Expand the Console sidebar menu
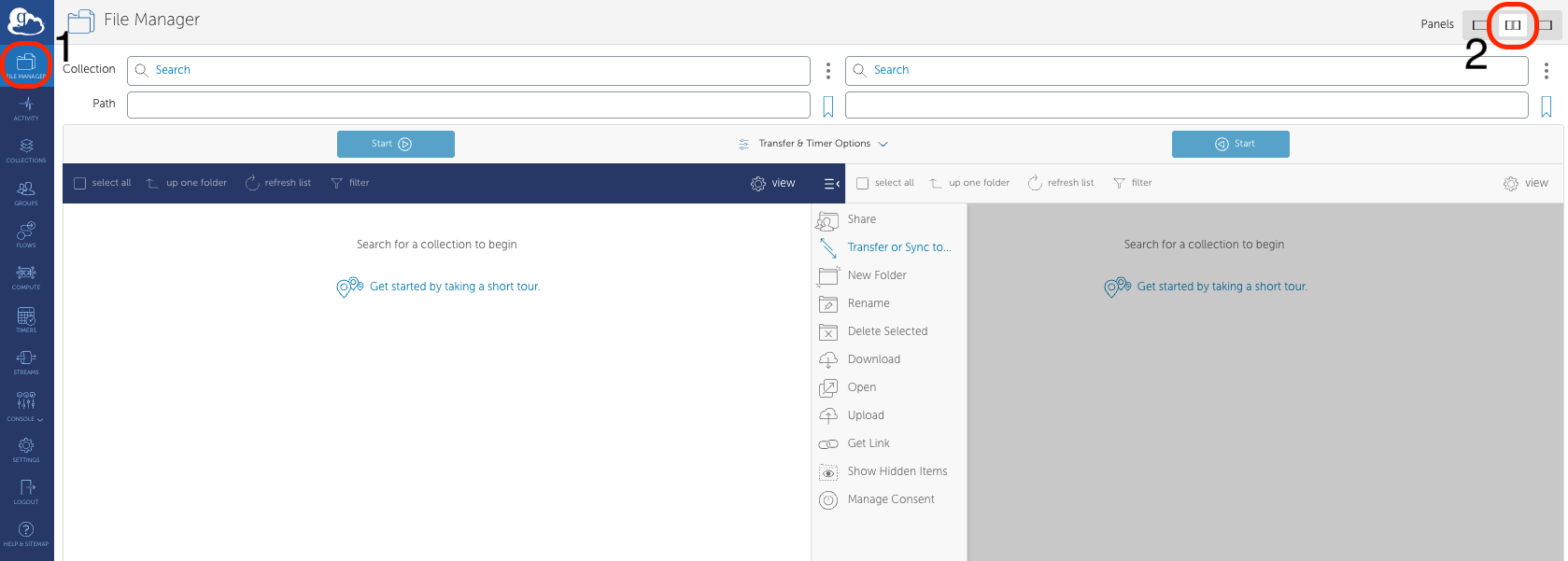The image size is (1568, 561). pos(26,404)
